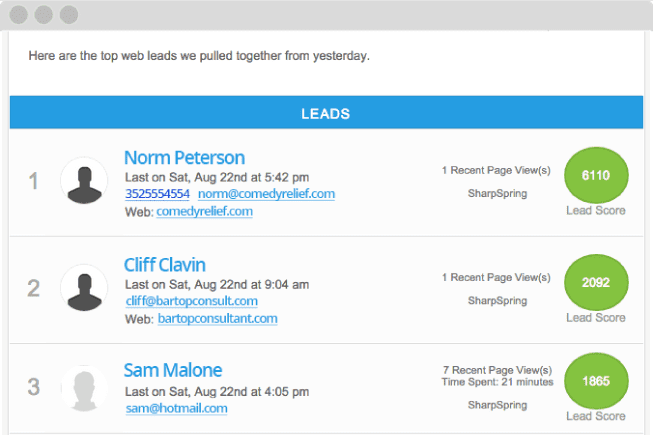653x435 pixels.
Task: Click Norm Peterson's avatar icon
Action: (x=84, y=181)
